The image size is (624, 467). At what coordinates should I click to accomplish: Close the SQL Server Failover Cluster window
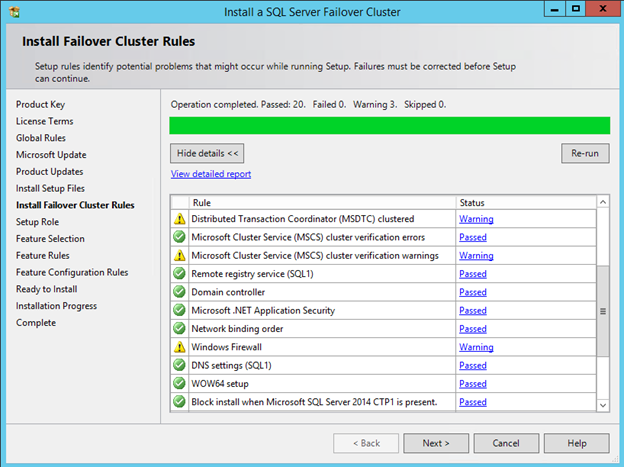(x=603, y=10)
